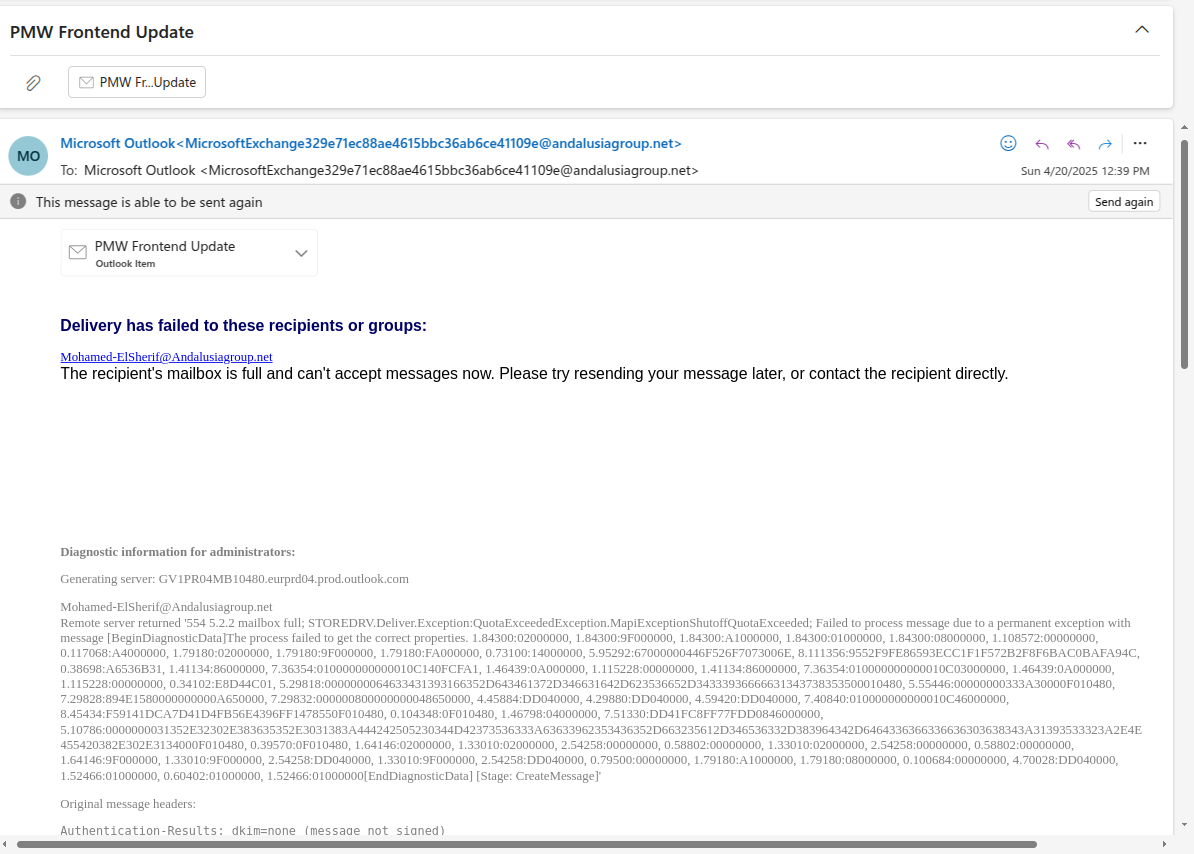
Task: Open the More actions ellipsis menu
Action: [1140, 143]
